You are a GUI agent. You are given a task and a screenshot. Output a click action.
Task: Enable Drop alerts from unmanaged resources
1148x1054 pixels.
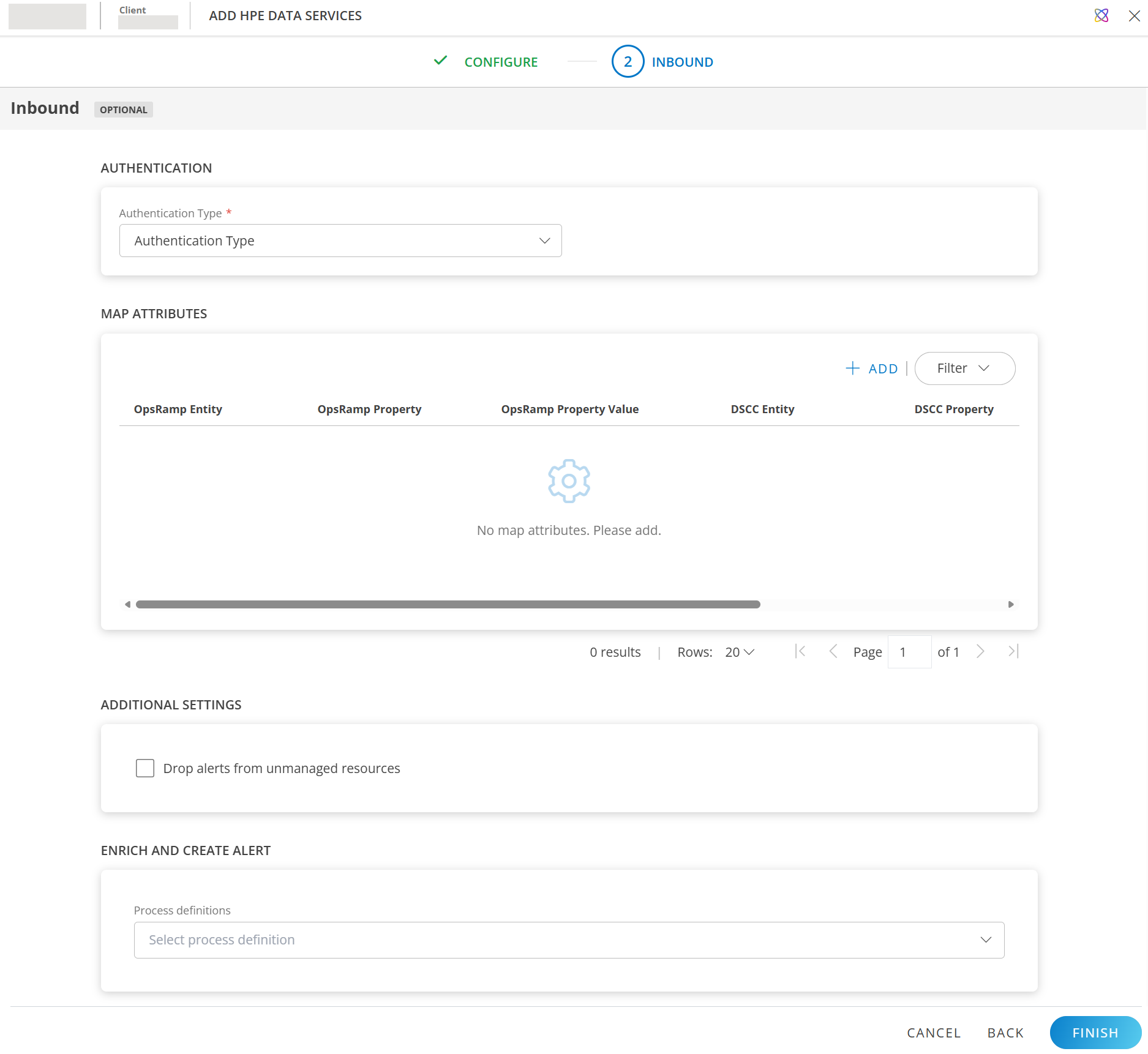(144, 768)
